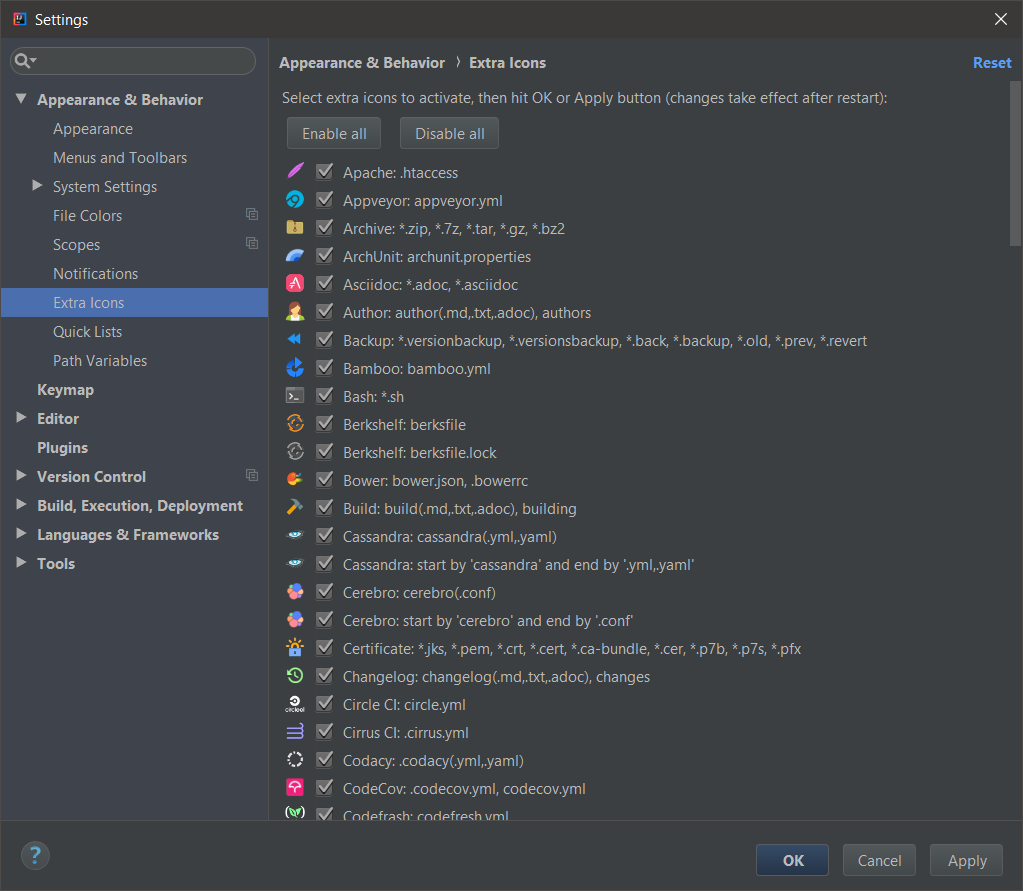The width and height of the screenshot is (1023, 891).
Task: Click the Author person icon
Action: click(x=295, y=312)
